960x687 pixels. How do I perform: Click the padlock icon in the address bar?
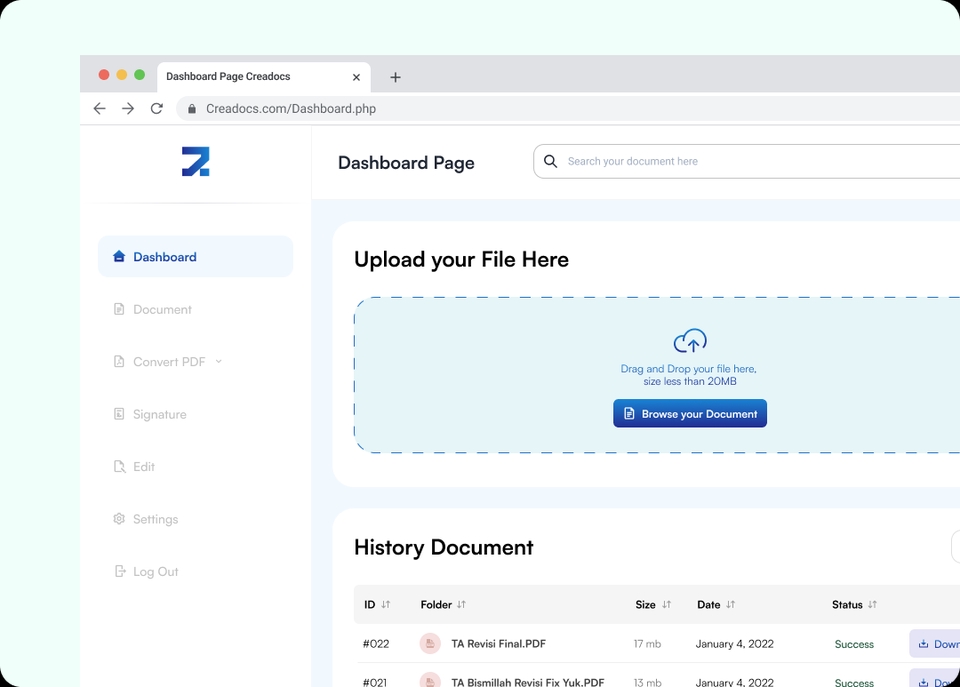pyautogui.click(x=192, y=108)
